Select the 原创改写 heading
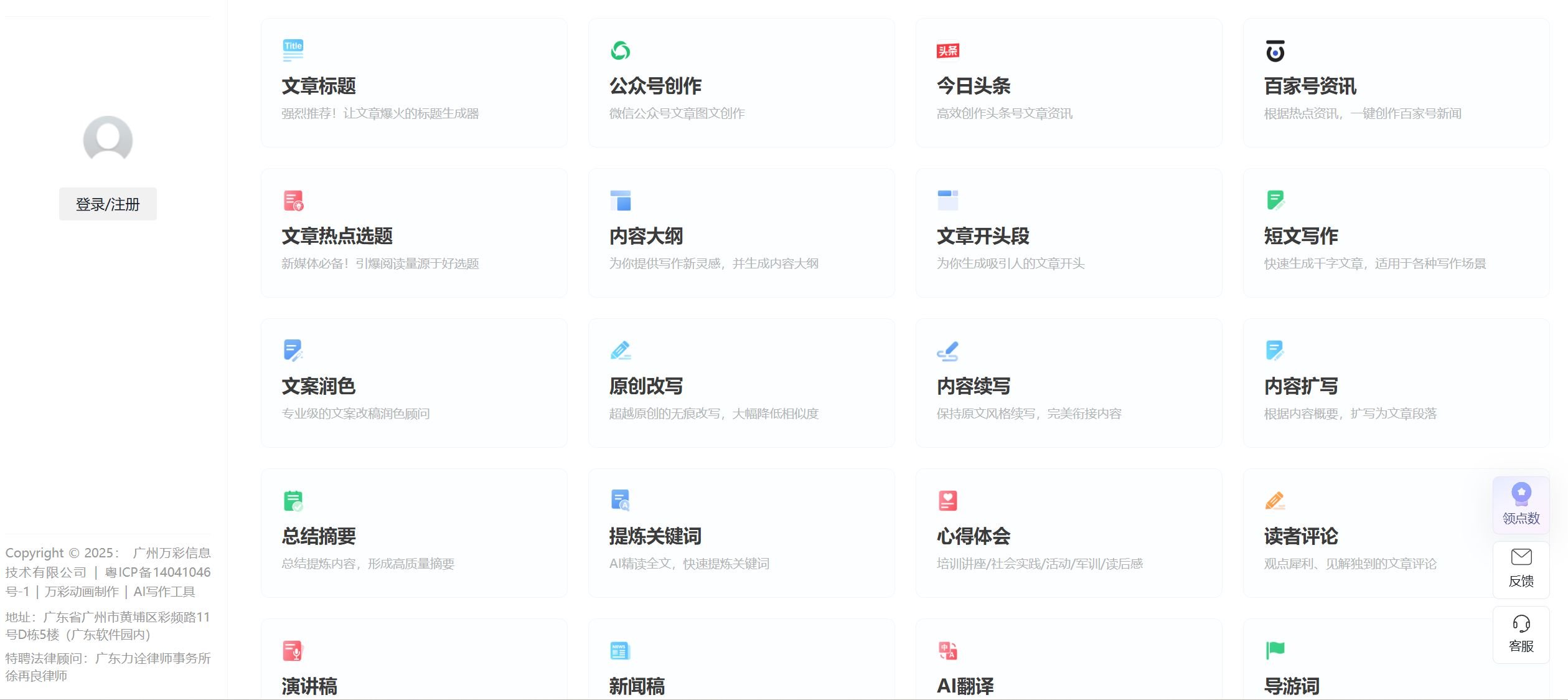This screenshot has height=700, width=1568. coord(646,386)
